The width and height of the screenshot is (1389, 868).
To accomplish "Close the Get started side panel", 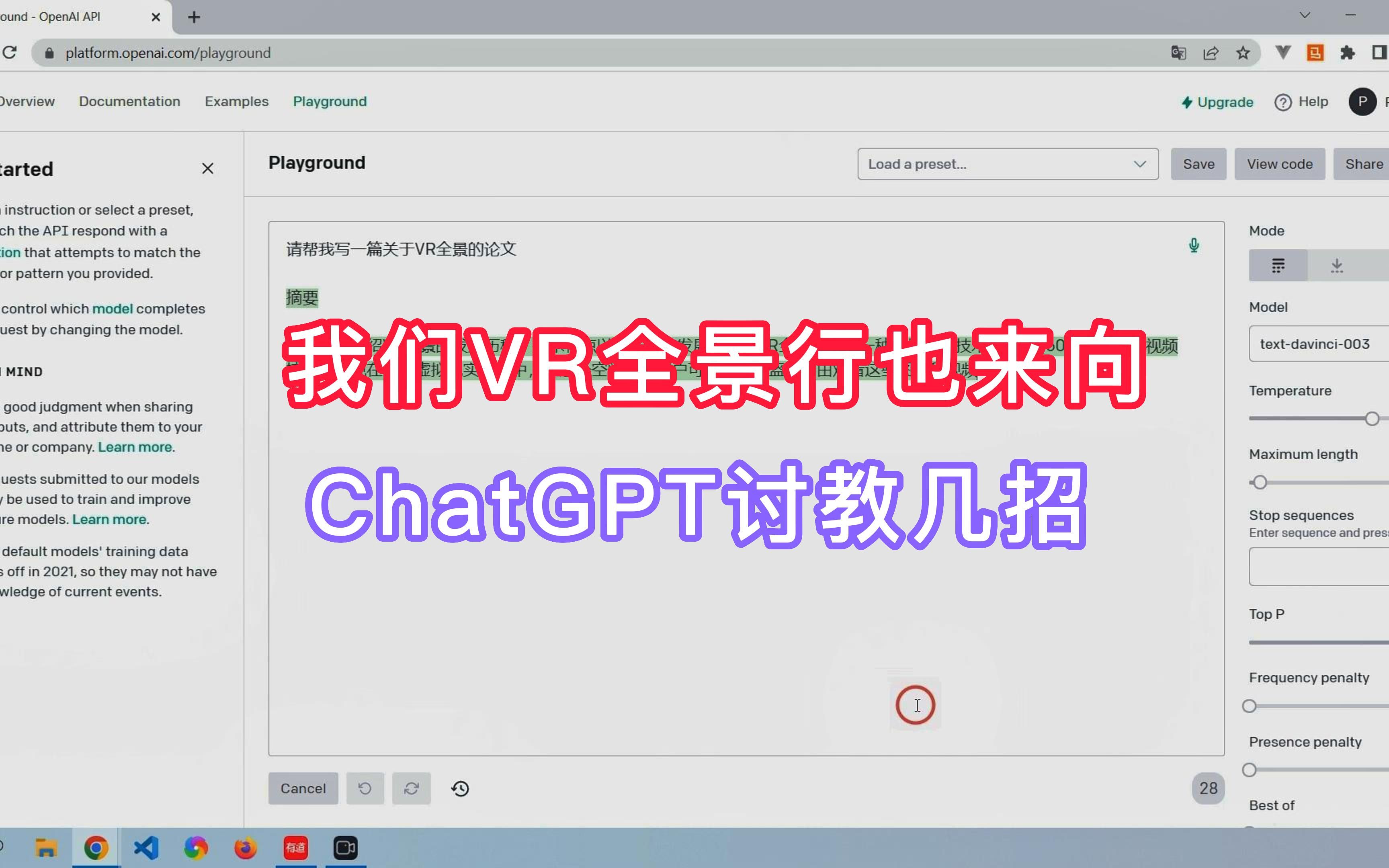I will pos(208,168).
